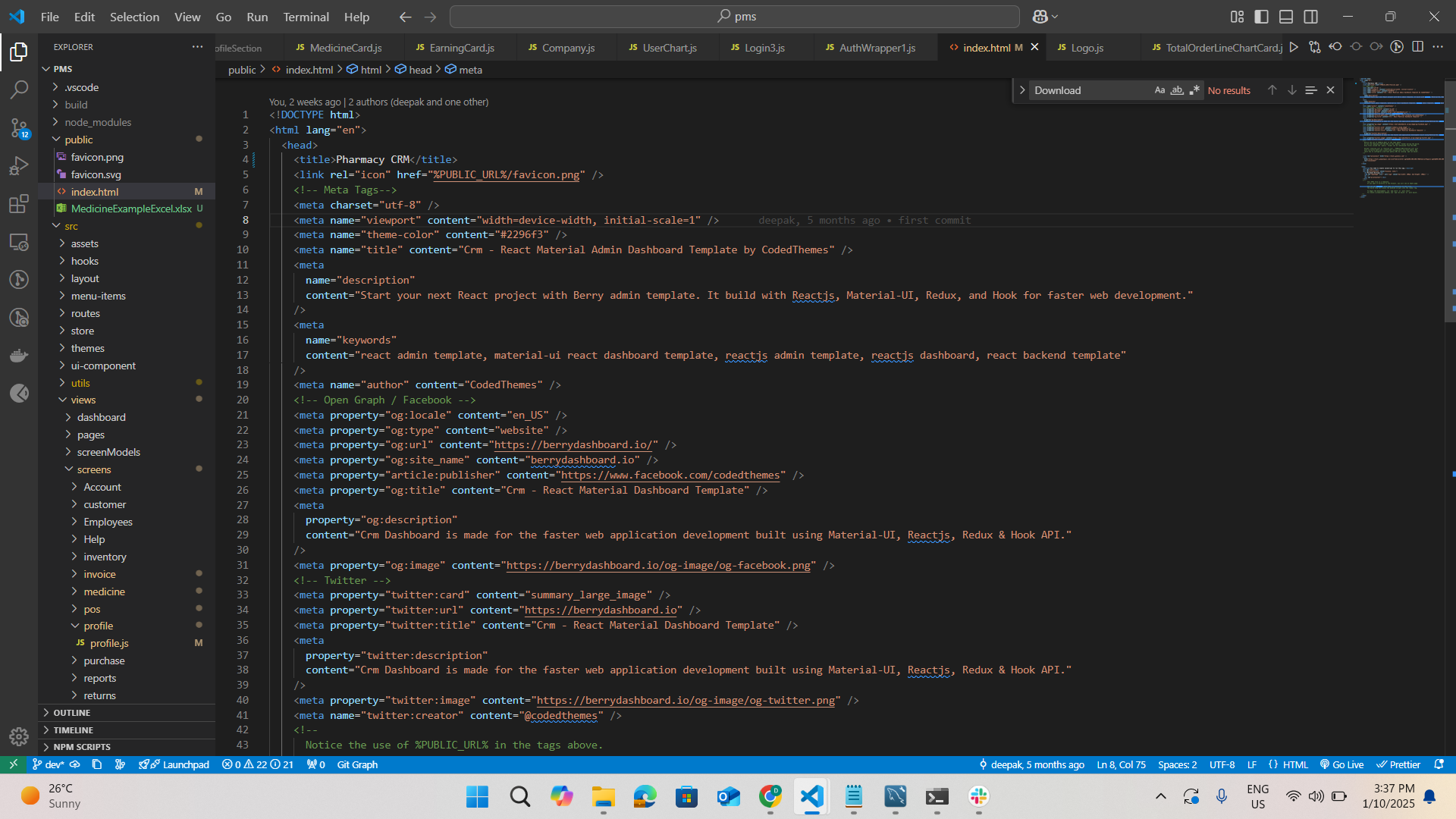The width and height of the screenshot is (1456, 819).
Task: Toggle Replace expander in find widget
Action: click(1021, 90)
